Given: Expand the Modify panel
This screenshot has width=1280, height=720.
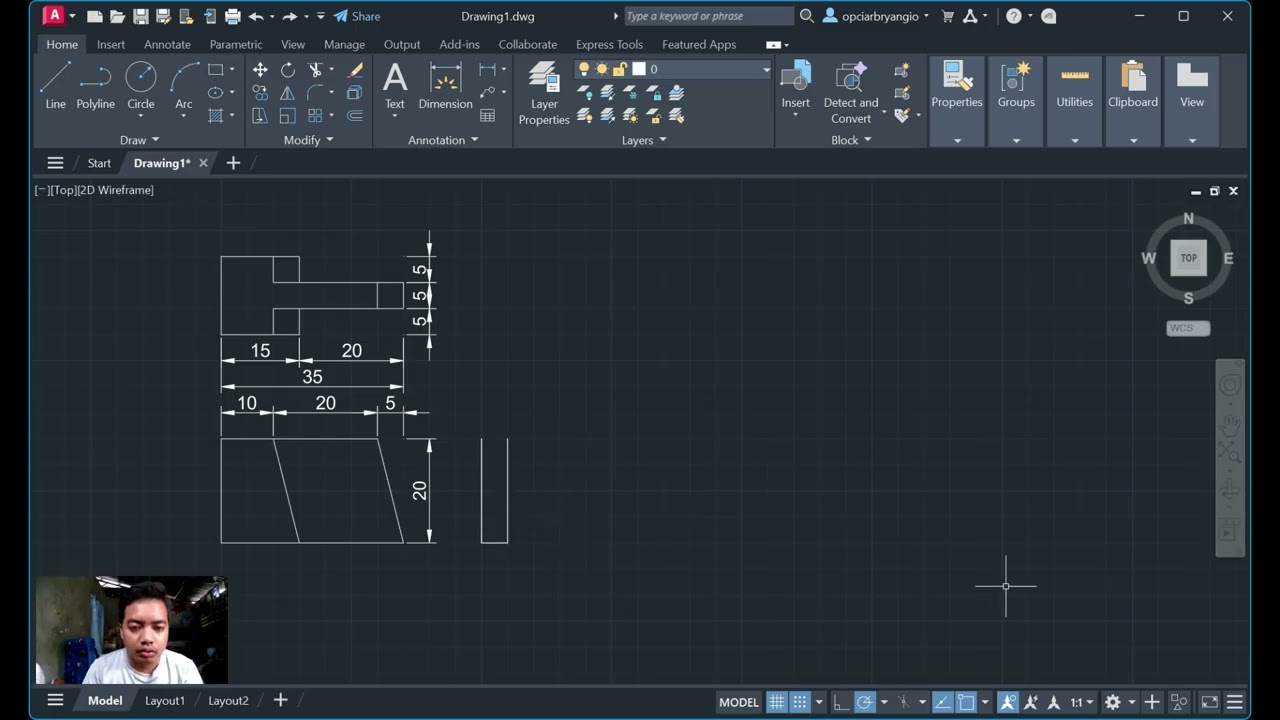Looking at the screenshot, I should [309, 140].
